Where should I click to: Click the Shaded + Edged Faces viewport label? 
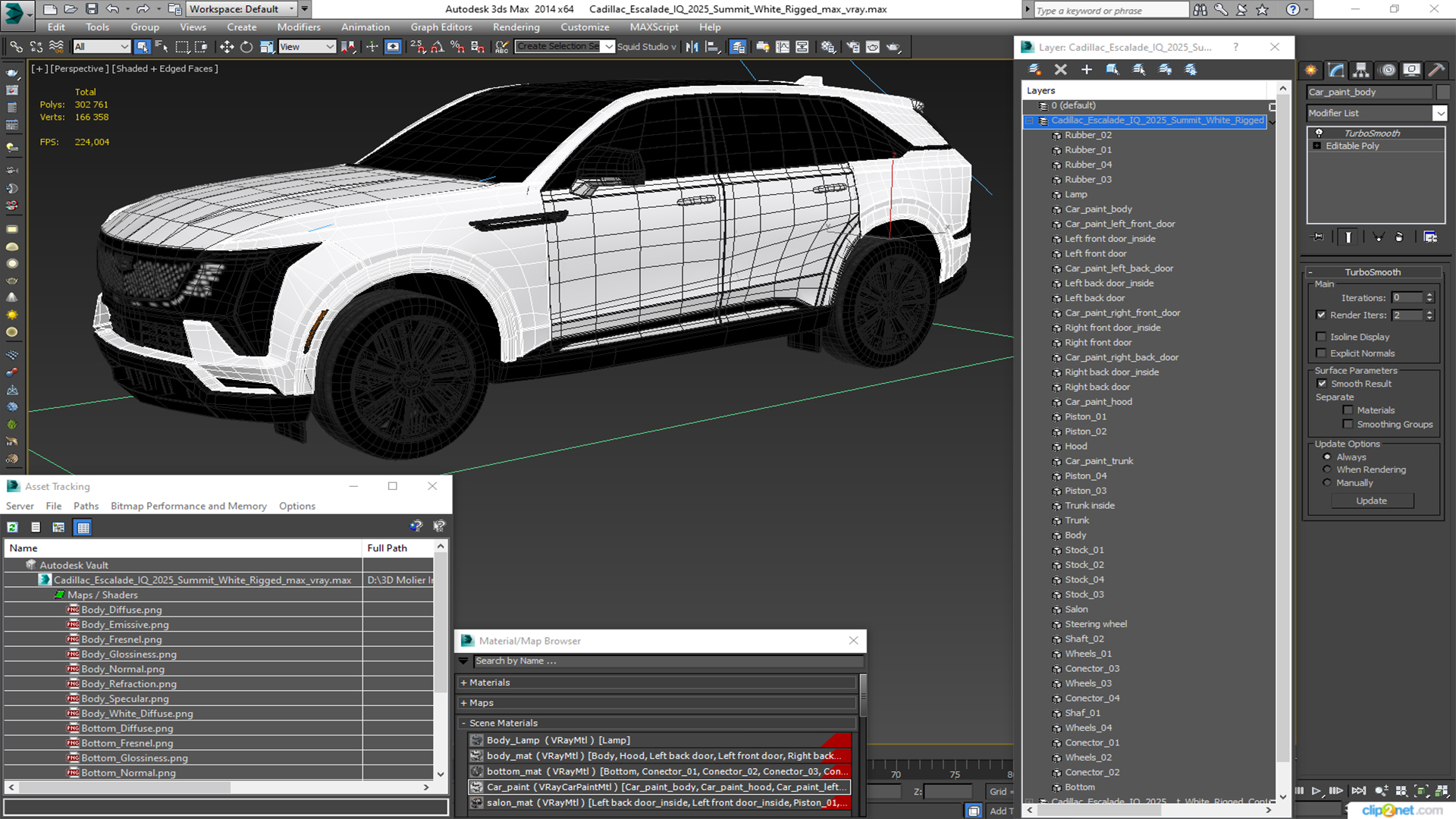[x=165, y=68]
